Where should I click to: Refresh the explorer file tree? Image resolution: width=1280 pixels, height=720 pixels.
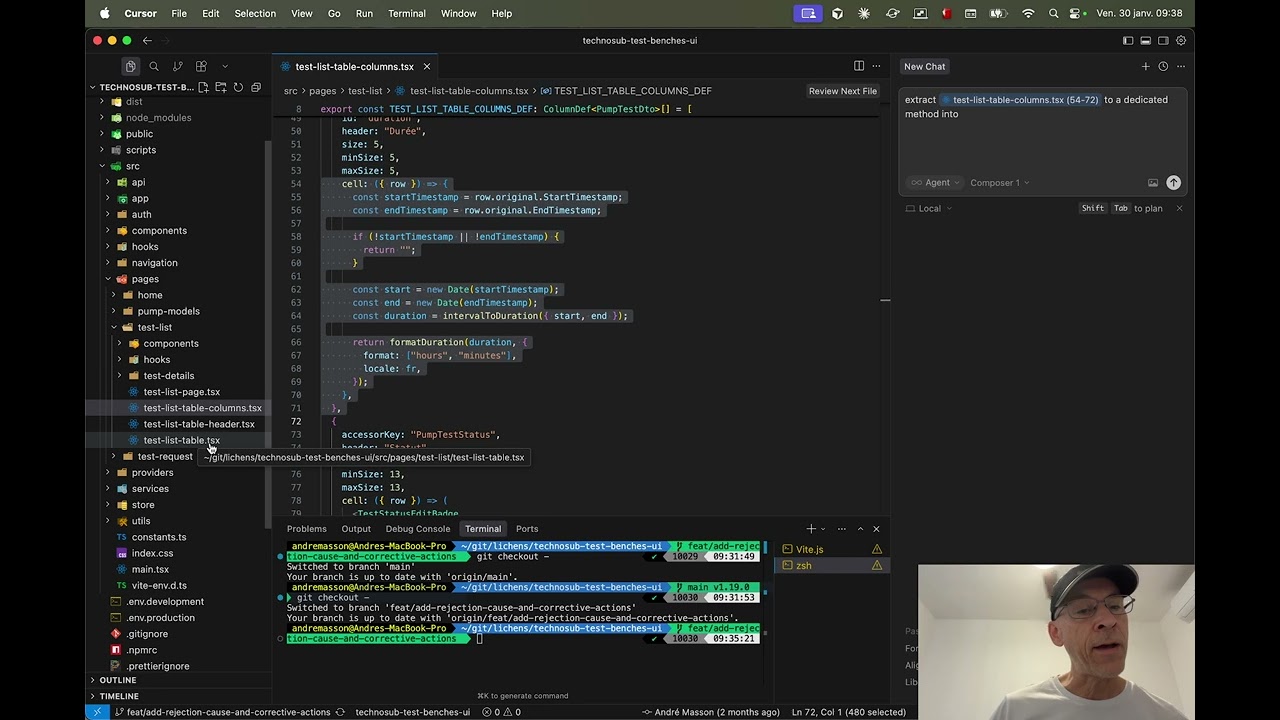coord(238,87)
